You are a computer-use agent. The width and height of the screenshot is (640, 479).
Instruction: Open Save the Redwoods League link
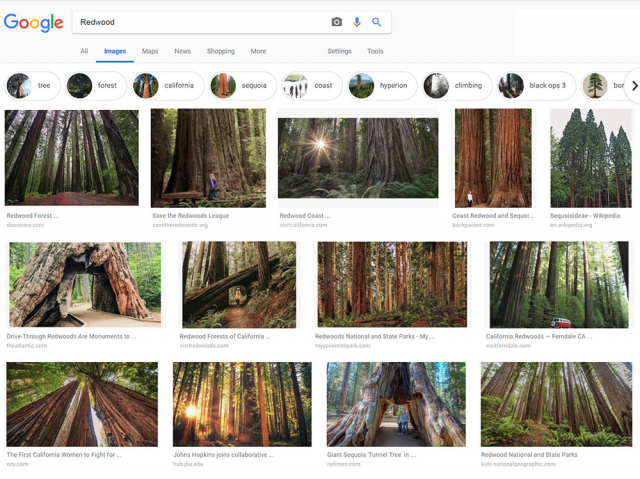pos(190,215)
